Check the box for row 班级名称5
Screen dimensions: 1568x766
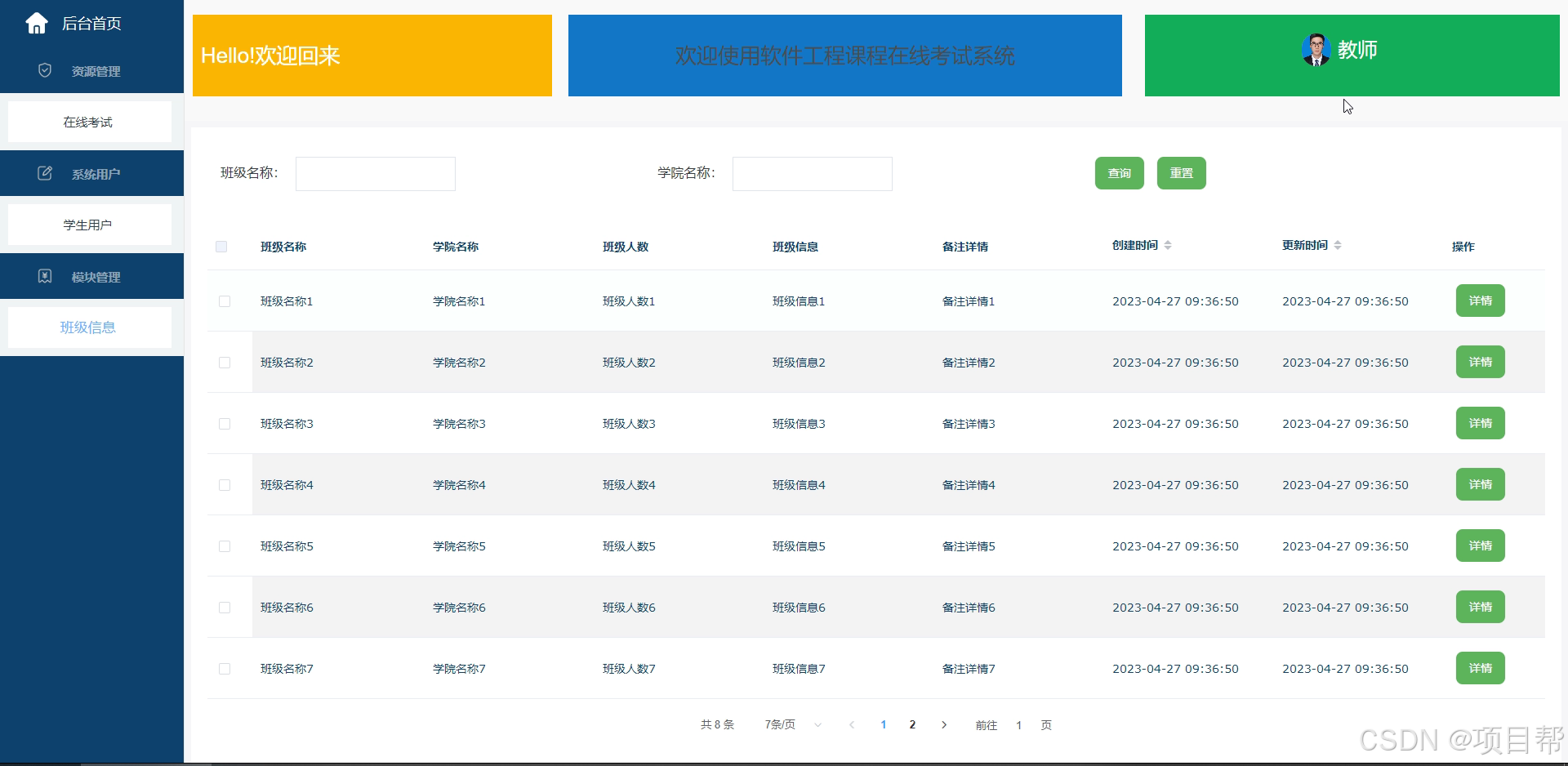[x=225, y=546]
